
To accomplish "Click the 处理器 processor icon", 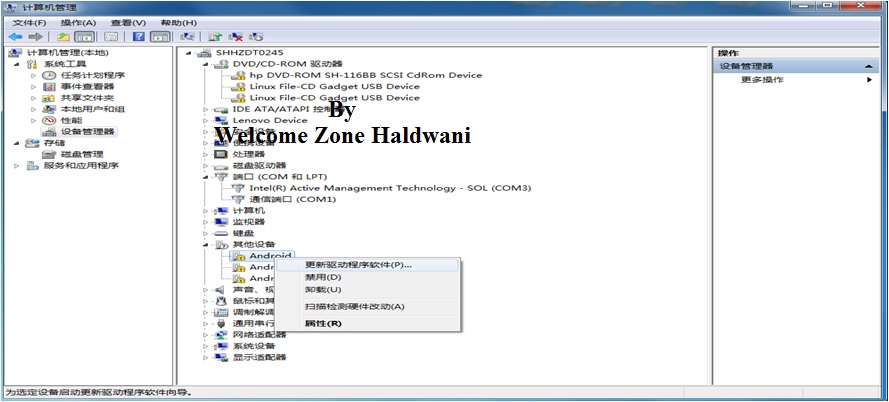I will click(x=221, y=154).
